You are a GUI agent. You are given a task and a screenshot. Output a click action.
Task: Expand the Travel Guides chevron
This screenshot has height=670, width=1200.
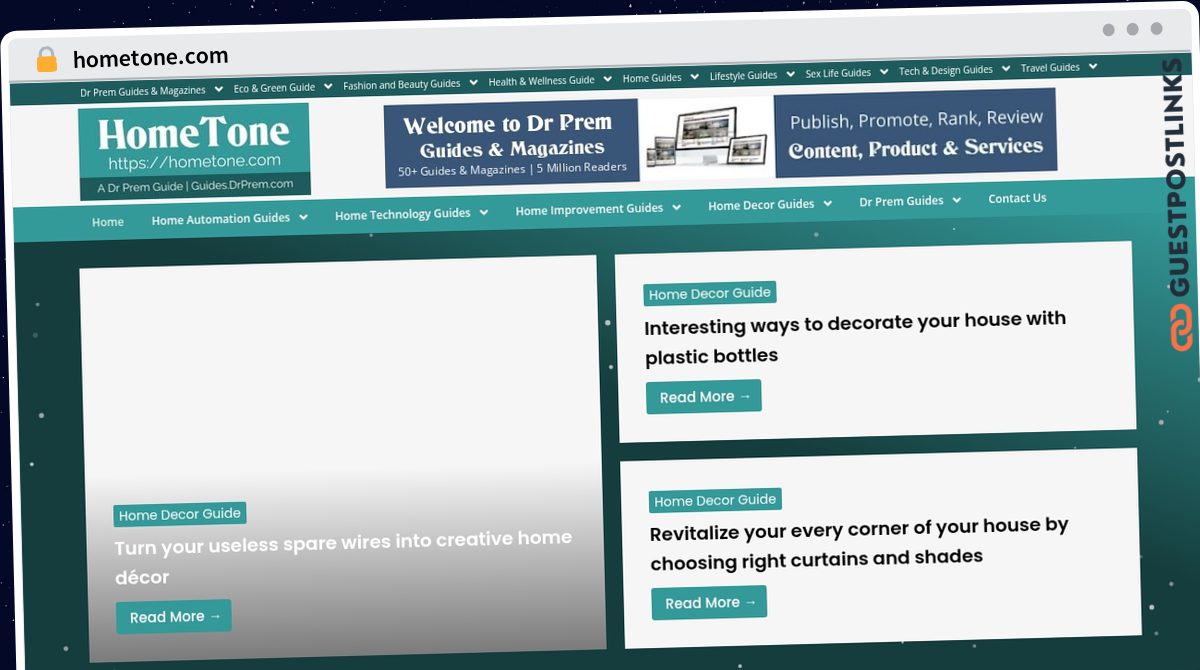(1093, 66)
